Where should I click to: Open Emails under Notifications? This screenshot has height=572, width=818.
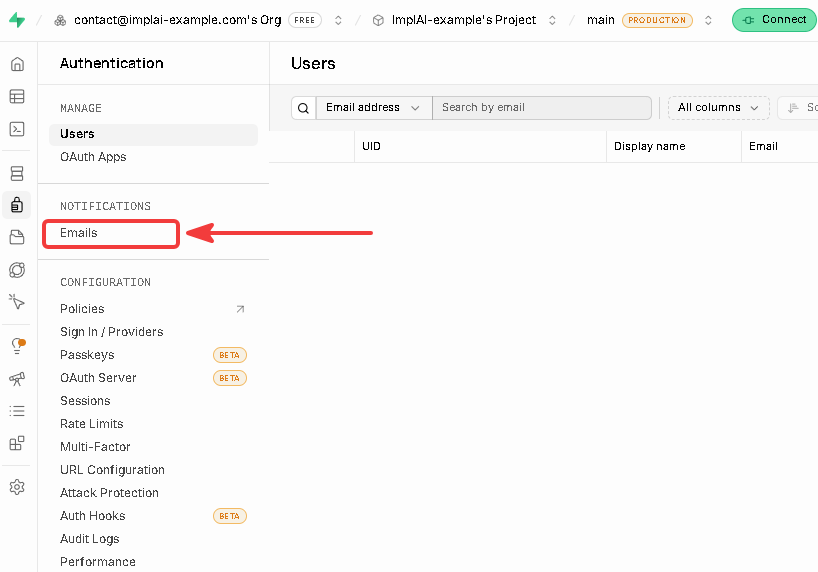[x=79, y=233]
